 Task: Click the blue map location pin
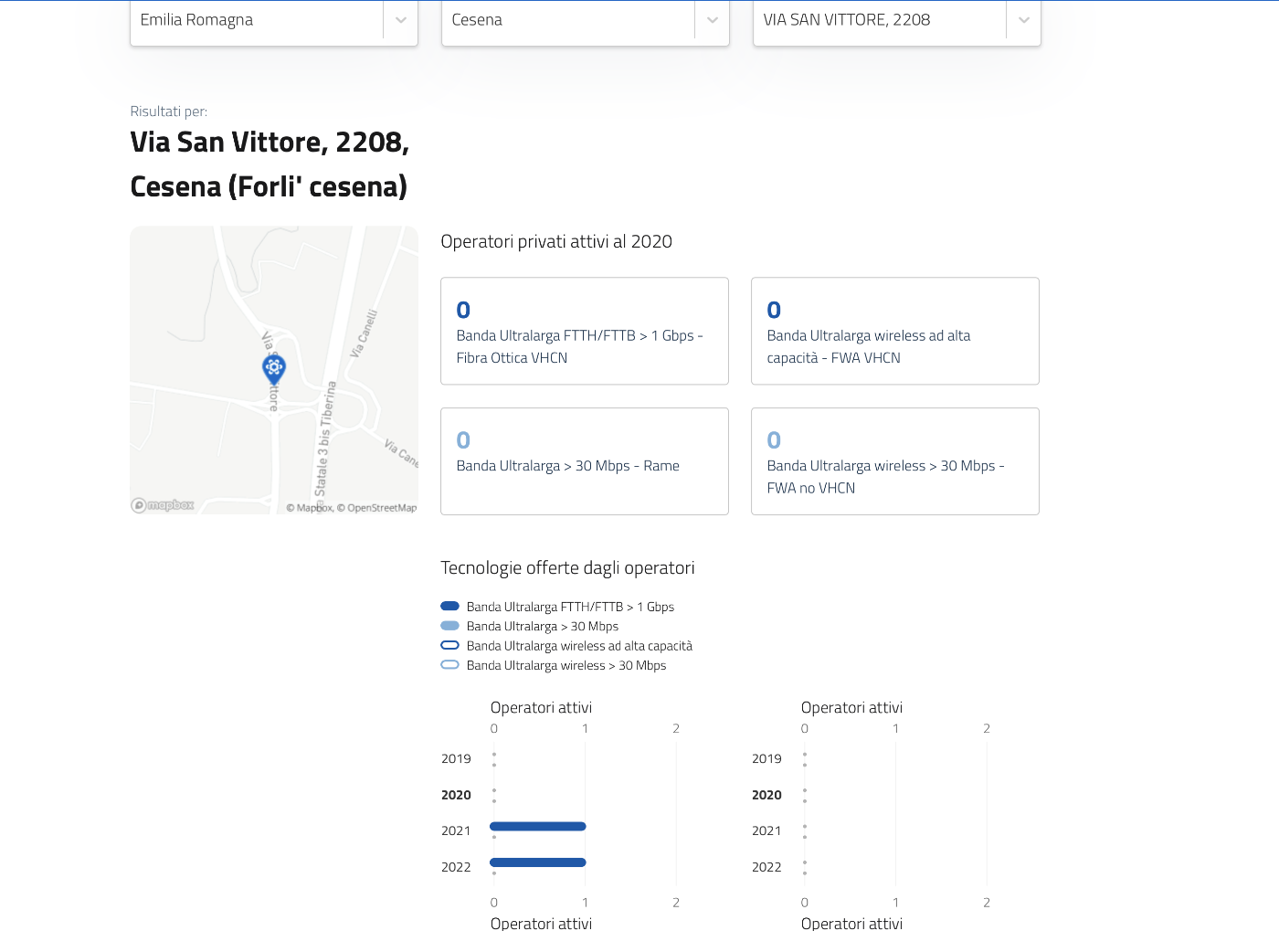point(273,368)
